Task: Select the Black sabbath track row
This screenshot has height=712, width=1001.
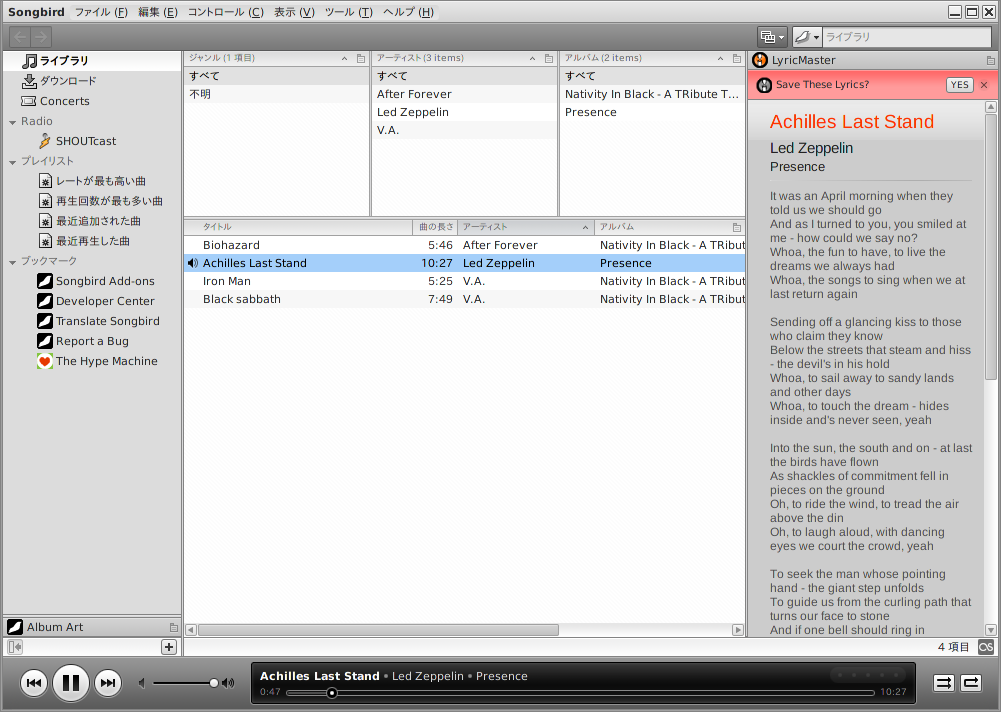Action: (465, 299)
